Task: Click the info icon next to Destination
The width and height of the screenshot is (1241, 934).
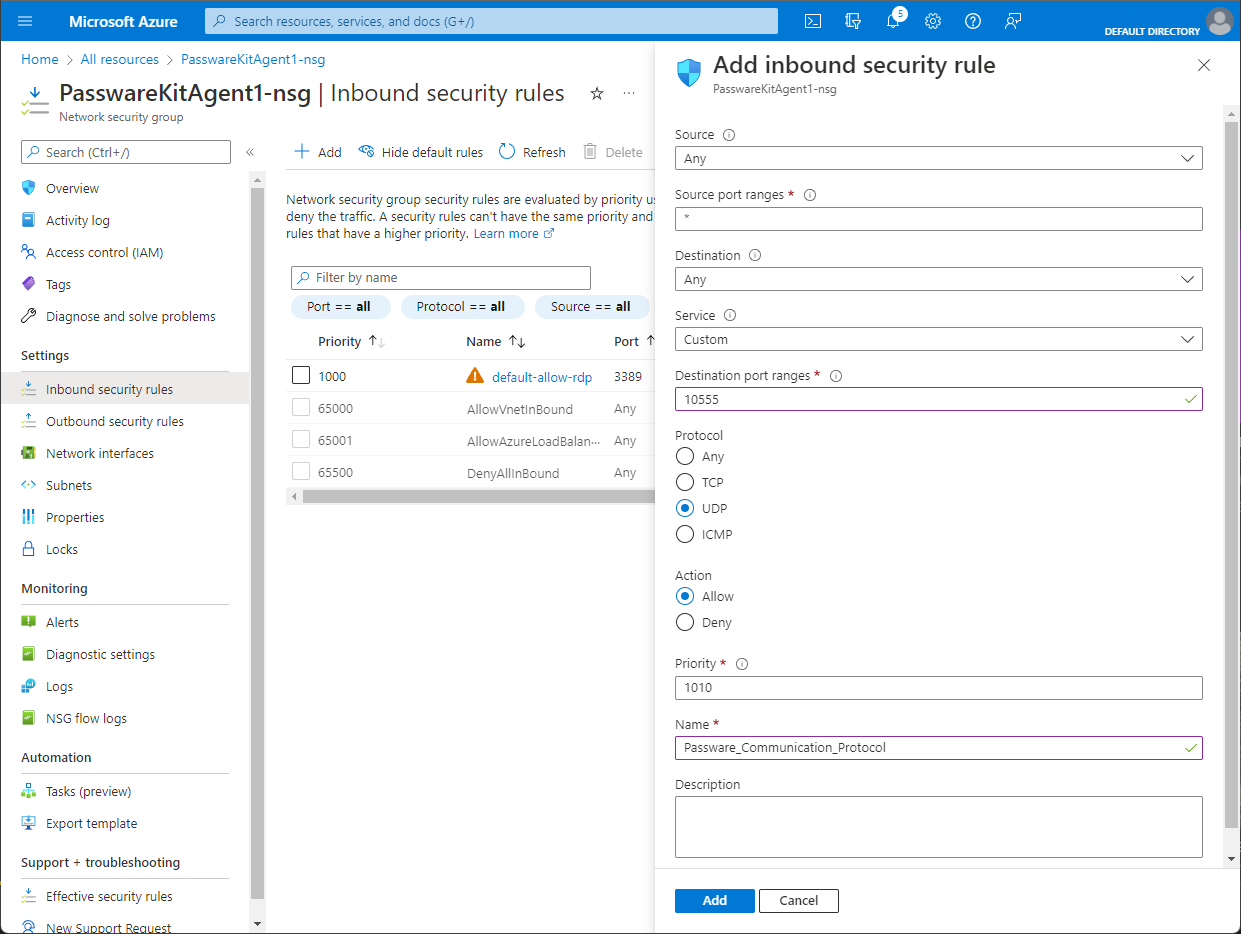Action: point(755,255)
